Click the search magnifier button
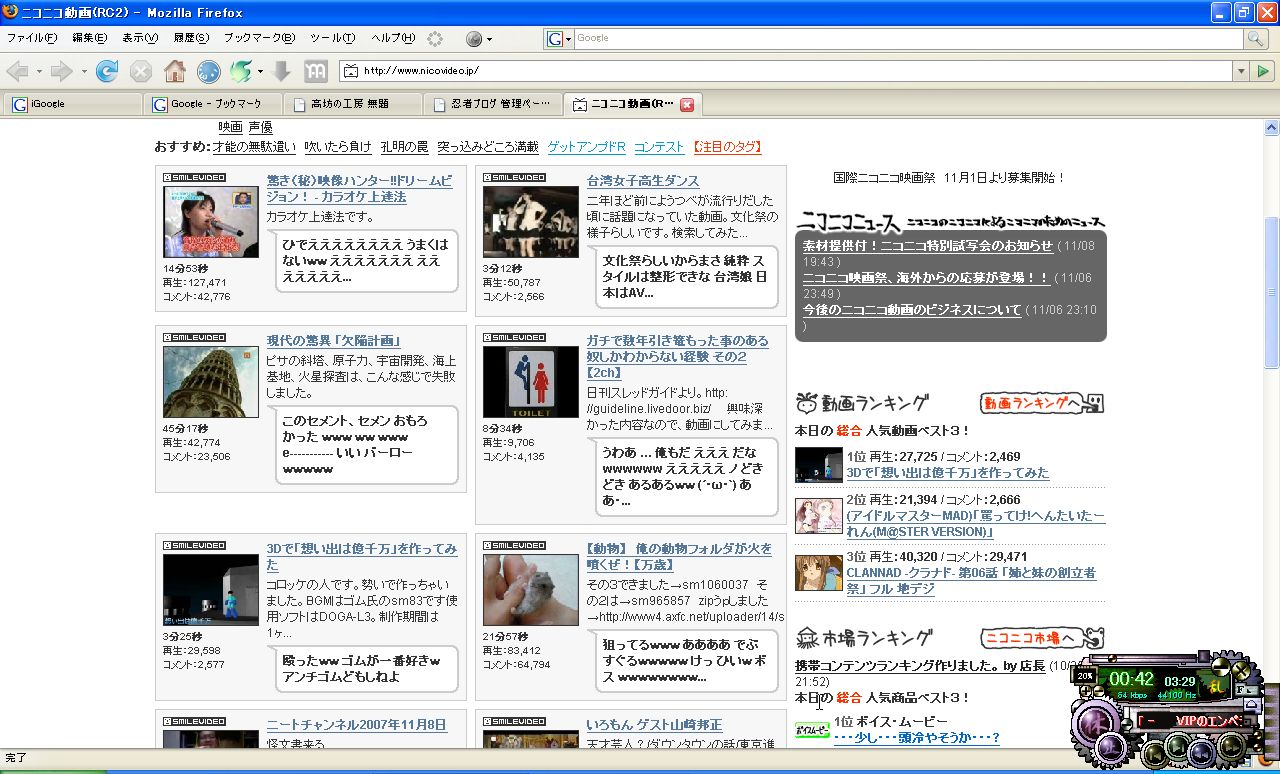The height and width of the screenshot is (774, 1280). tap(1255, 39)
